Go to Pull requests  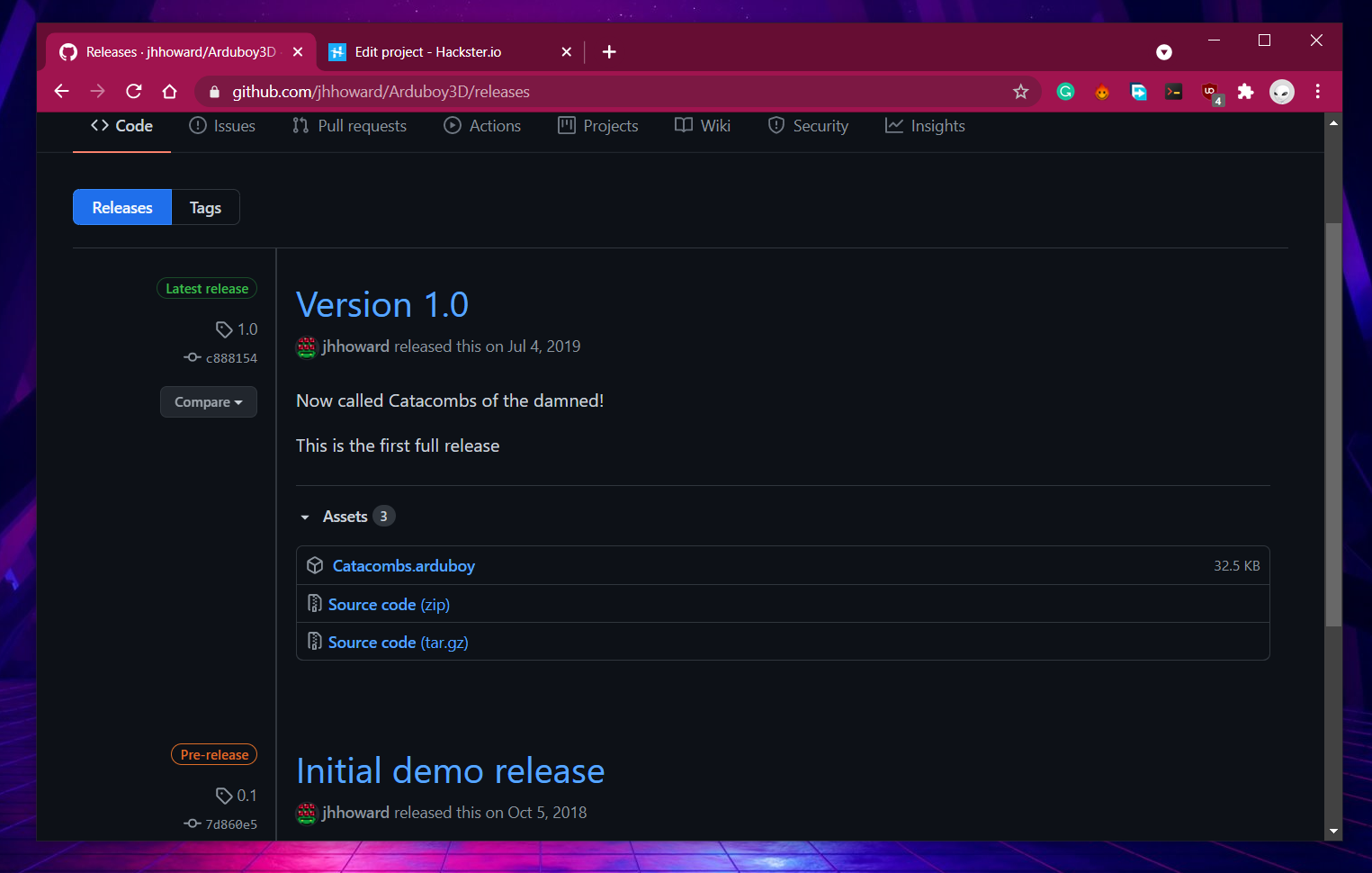349,126
